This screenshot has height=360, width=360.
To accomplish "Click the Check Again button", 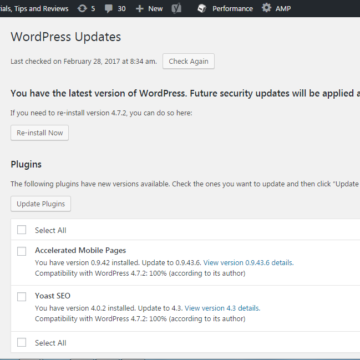I will [188, 61].
